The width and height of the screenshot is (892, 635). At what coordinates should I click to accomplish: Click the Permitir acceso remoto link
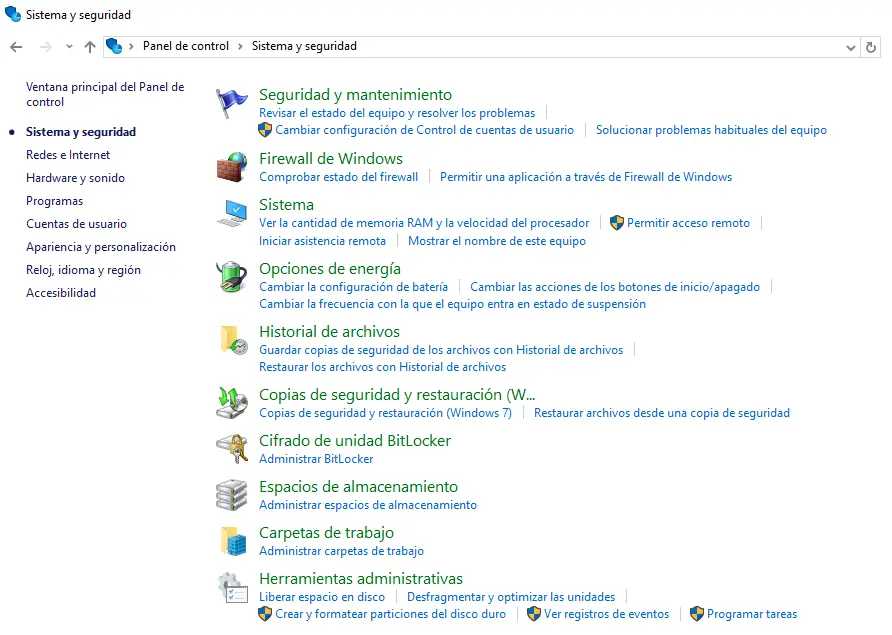click(688, 223)
